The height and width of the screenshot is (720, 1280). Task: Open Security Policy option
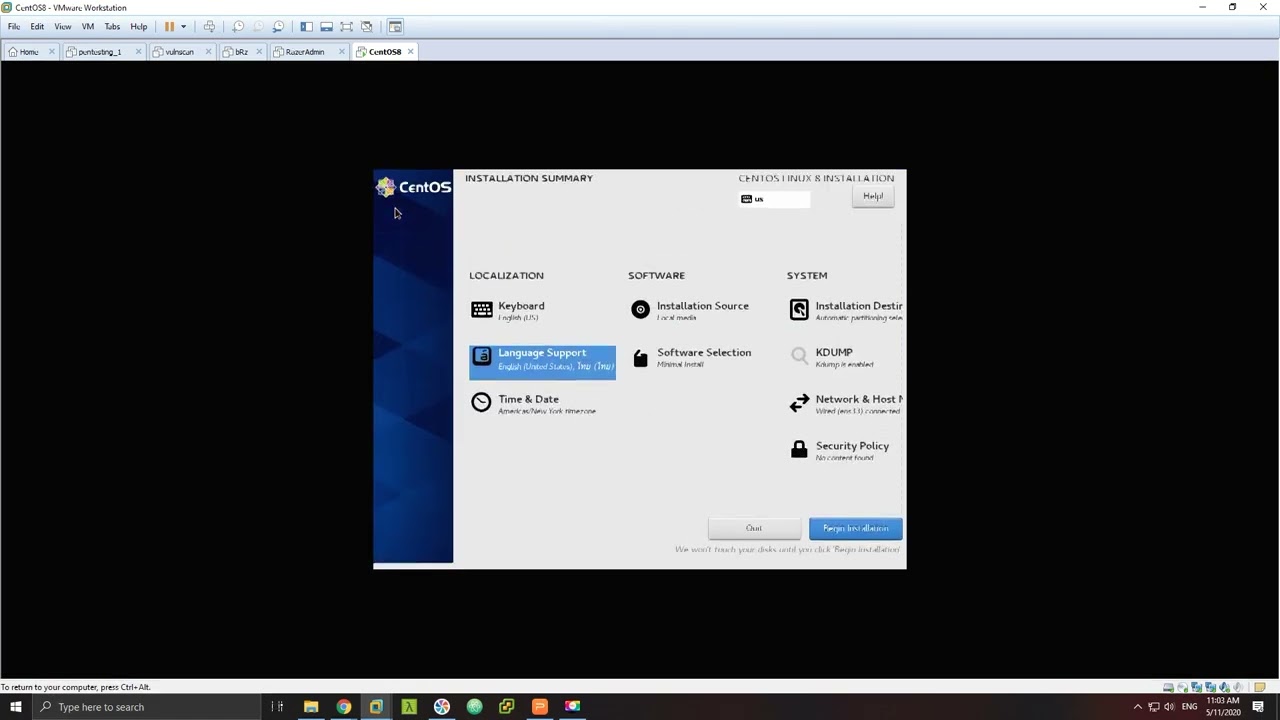(839, 451)
